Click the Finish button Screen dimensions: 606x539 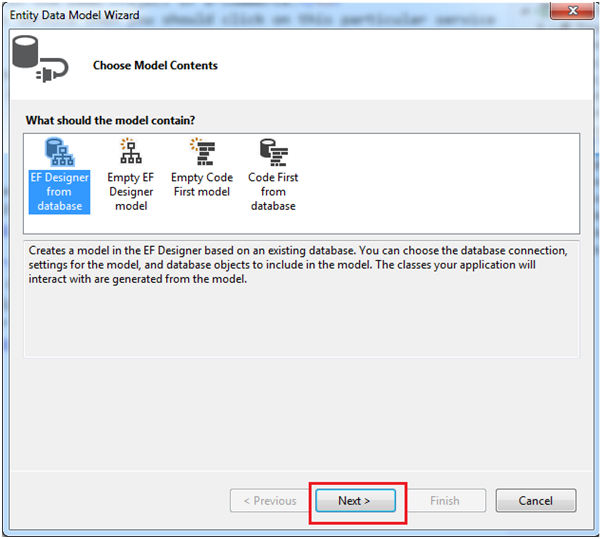pos(446,502)
